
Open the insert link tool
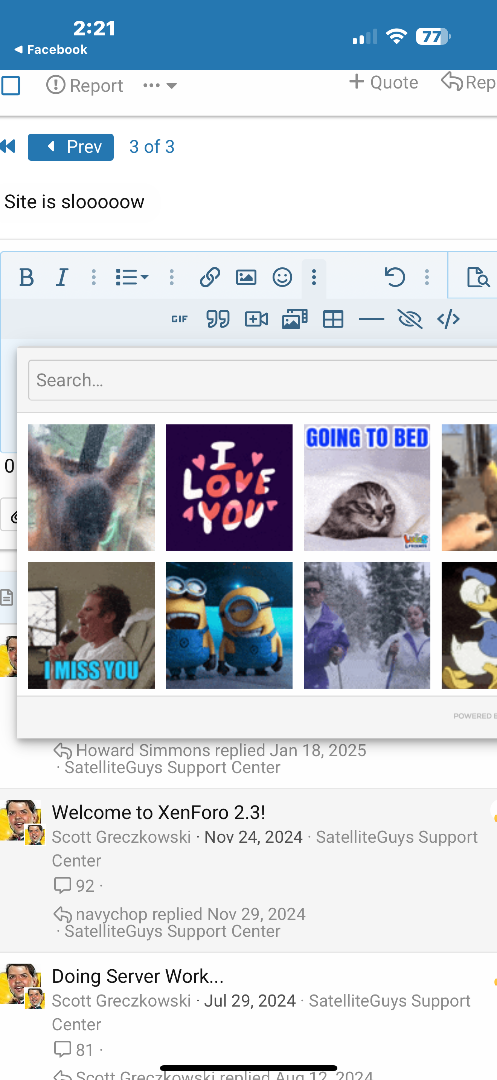pos(209,278)
